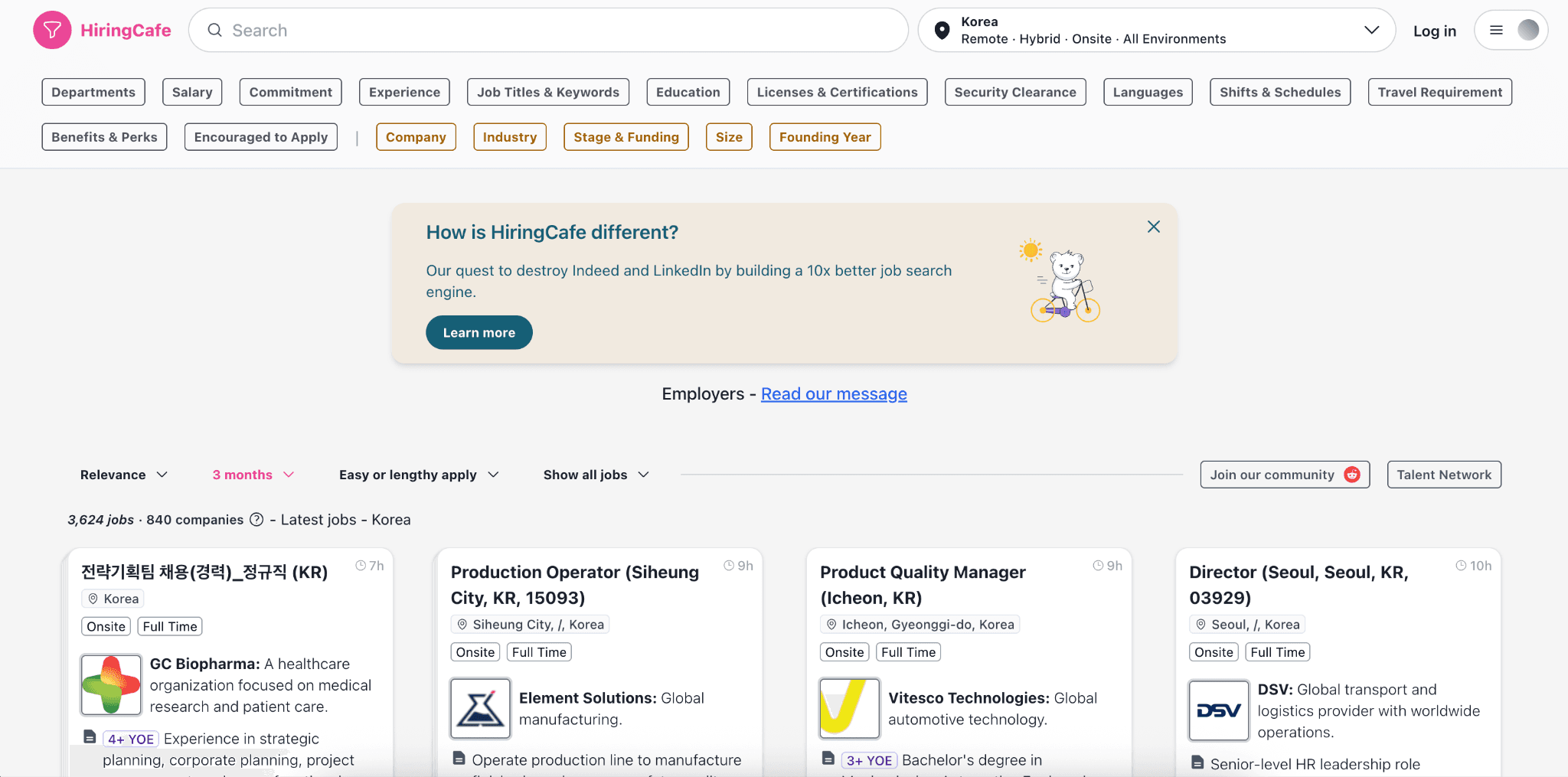1568x777 pixels.
Task: Open the 3 months date dropdown
Action: tap(253, 475)
